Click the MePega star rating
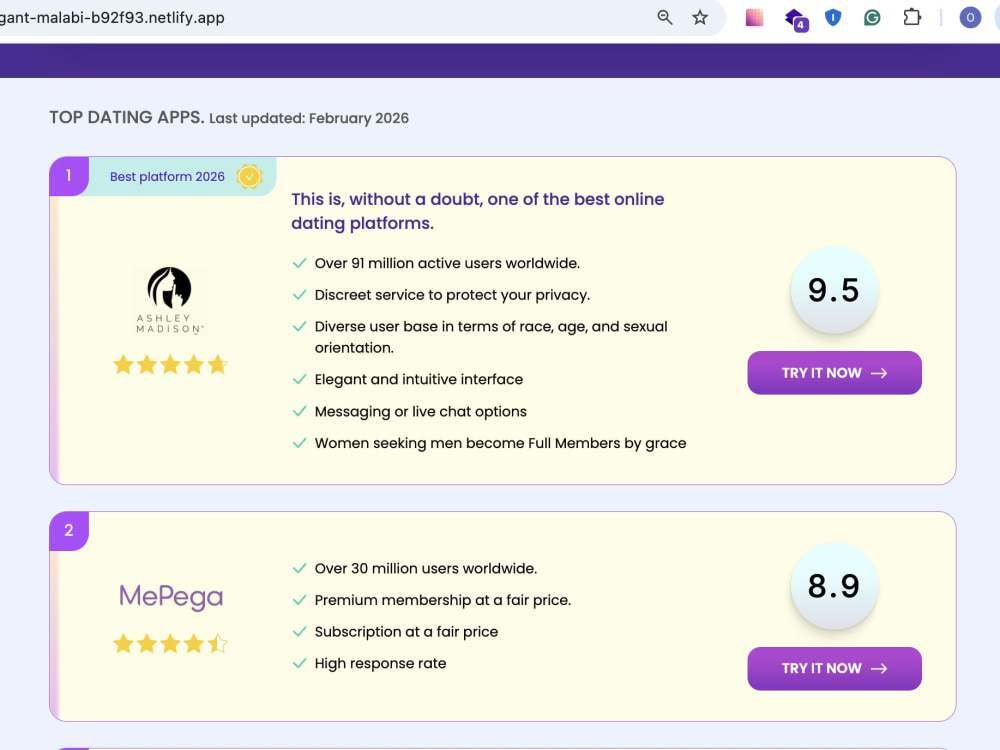Screen dimensions: 1000x750 pos(170,643)
